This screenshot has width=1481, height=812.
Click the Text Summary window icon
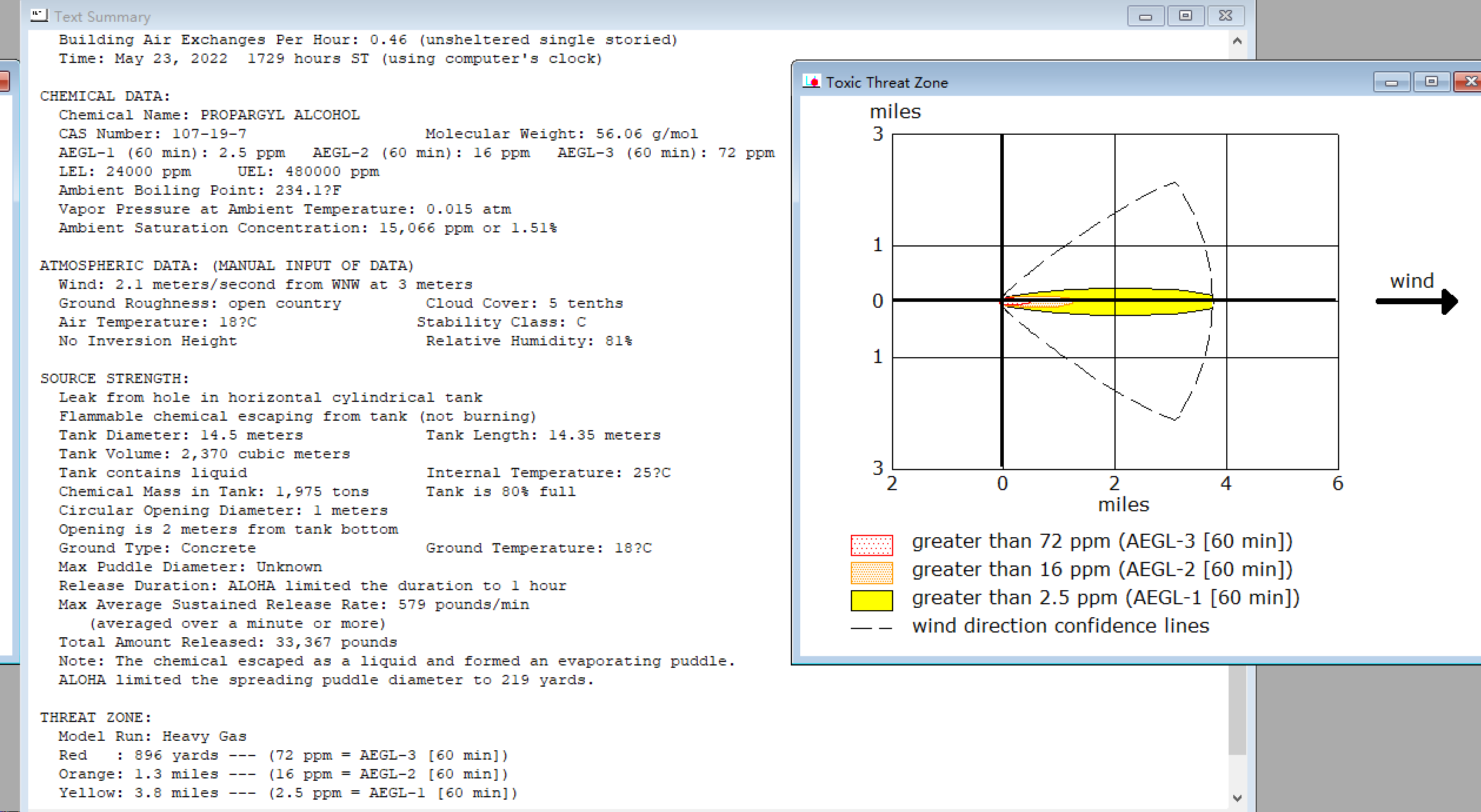pos(39,16)
